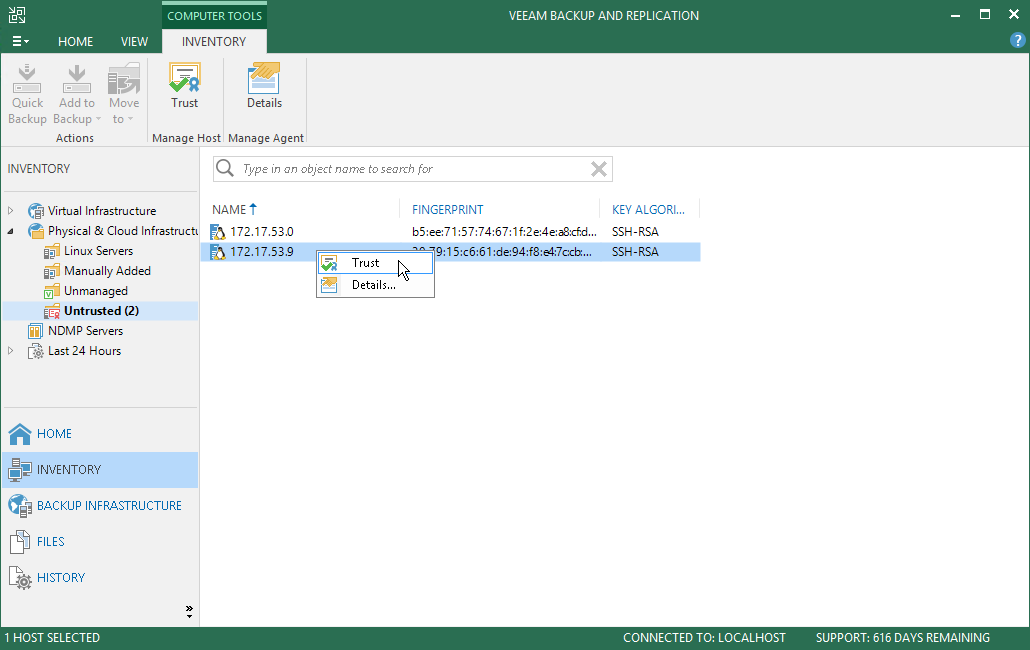This screenshot has width=1030, height=650.
Task: Open the main application menu button
Action: coord(20,41)
